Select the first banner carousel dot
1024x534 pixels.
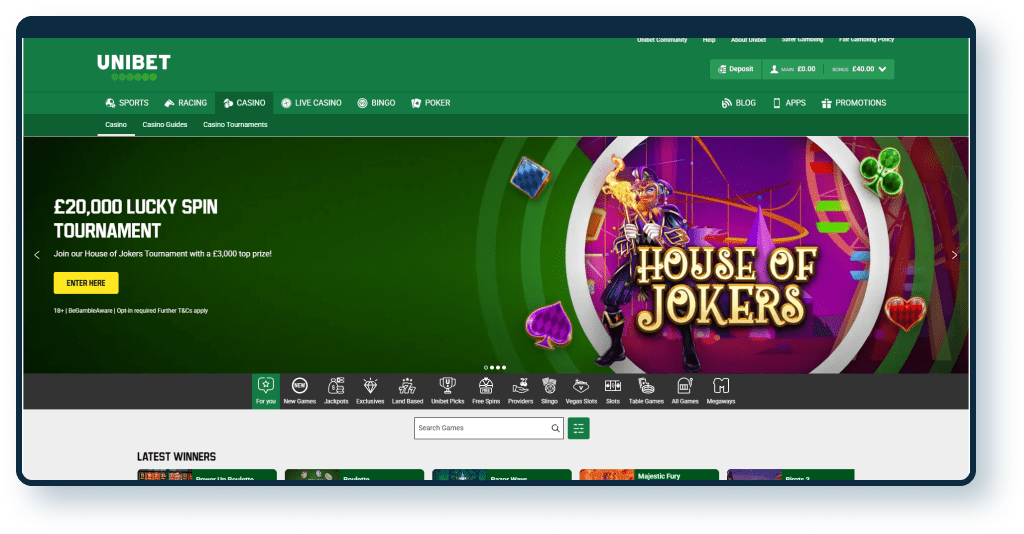point(486,368)
